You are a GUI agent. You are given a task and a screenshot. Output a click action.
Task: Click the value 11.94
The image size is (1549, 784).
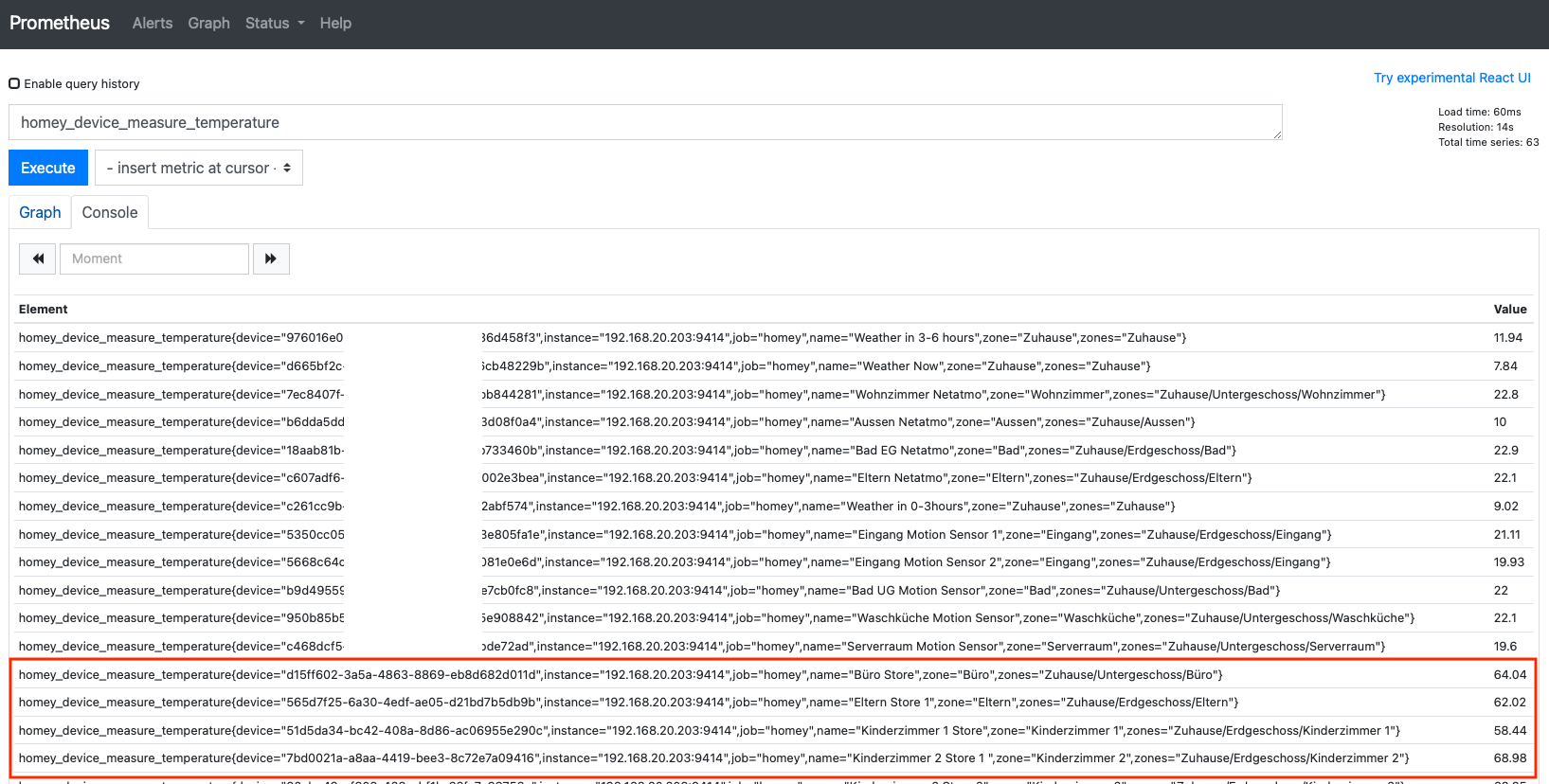coord(1508,337)
